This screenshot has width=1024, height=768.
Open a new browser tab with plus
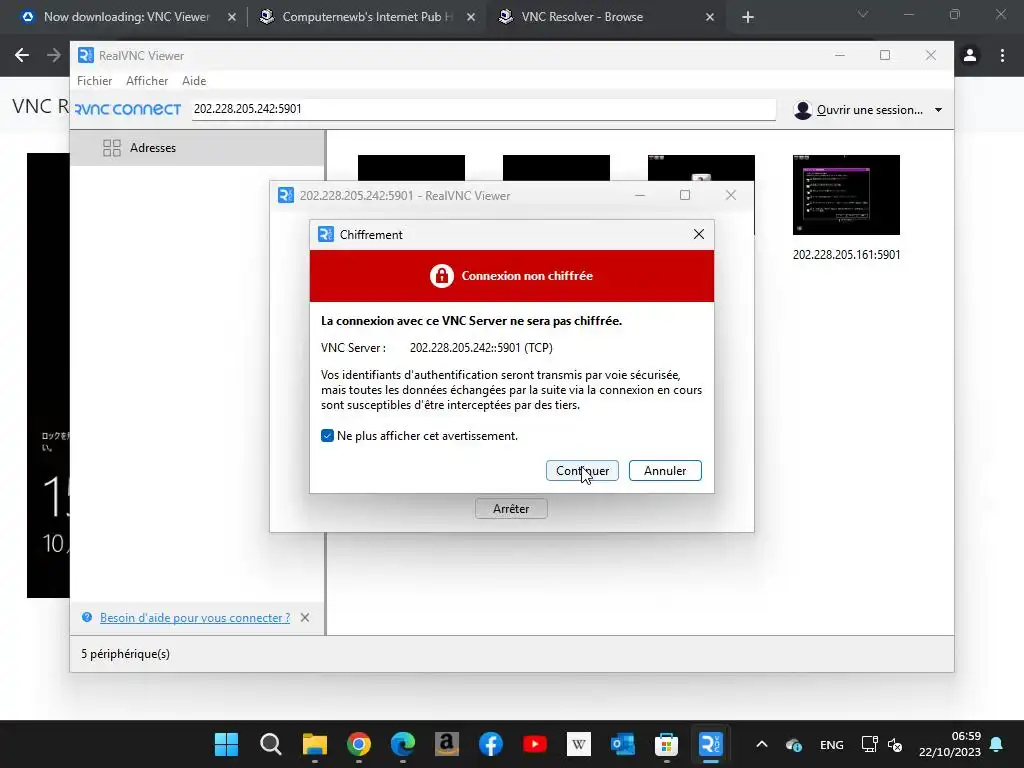[x=748, y=17]
